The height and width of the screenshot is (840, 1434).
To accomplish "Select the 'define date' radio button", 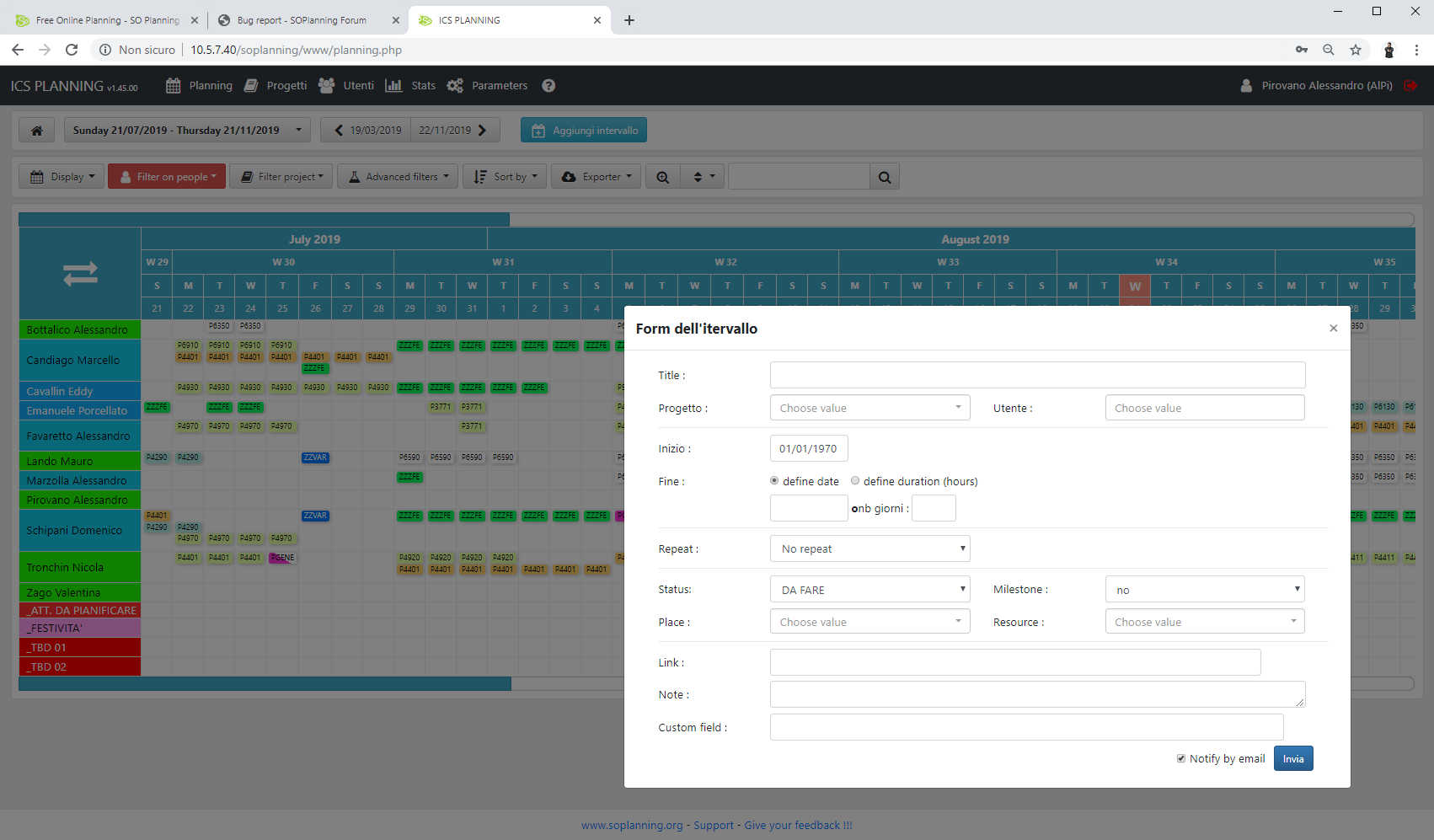I will 774,481.
